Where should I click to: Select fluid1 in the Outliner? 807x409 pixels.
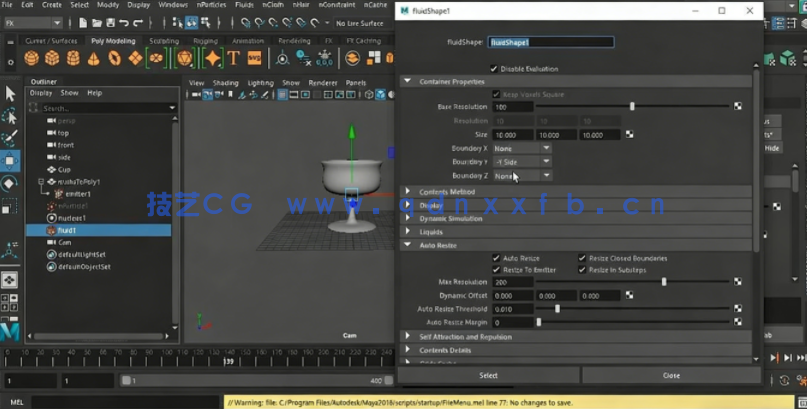click(x=67, y=230)
